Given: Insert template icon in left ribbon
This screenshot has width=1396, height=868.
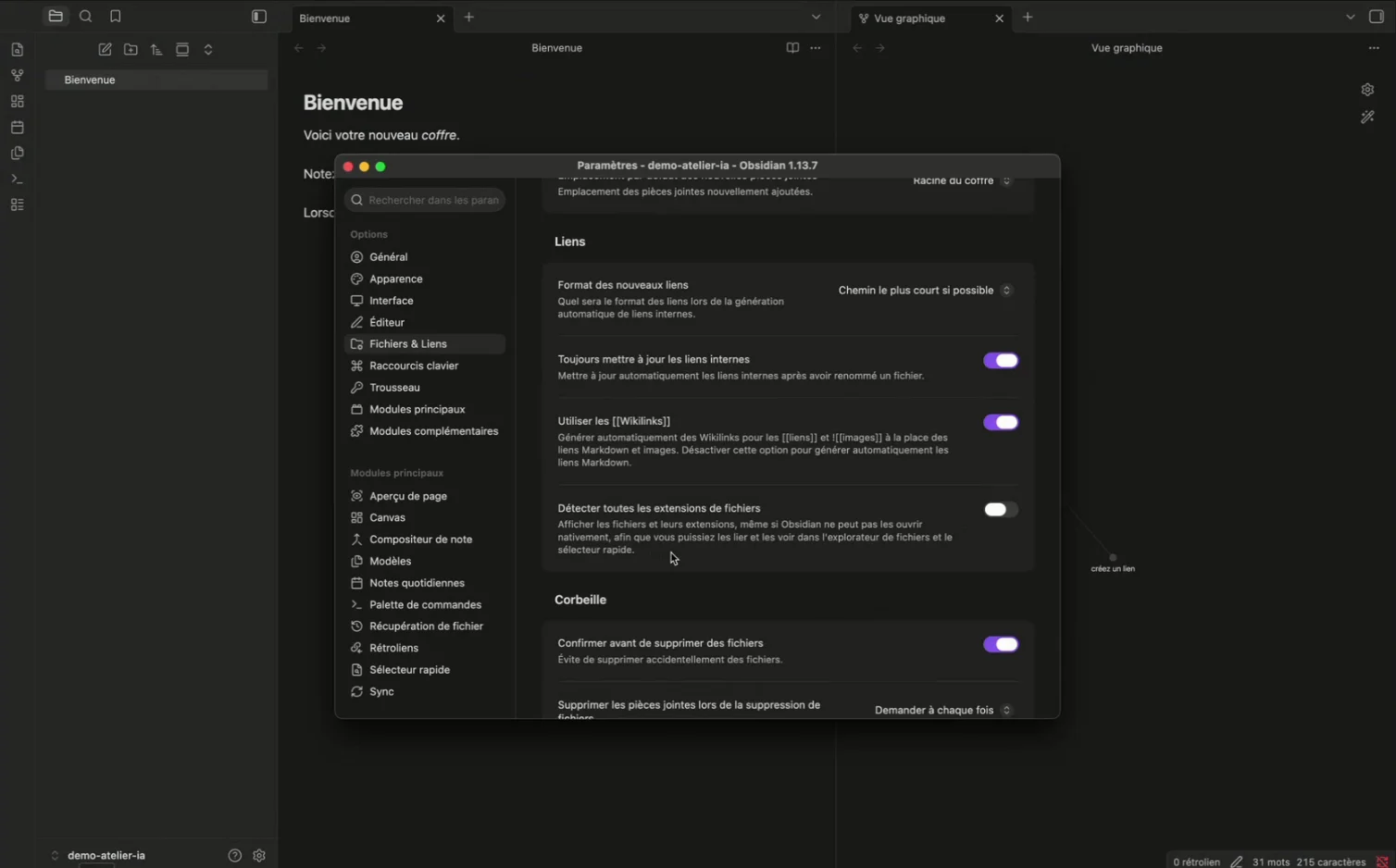Looking at the screenshot, I should click(x=17, y=153).
